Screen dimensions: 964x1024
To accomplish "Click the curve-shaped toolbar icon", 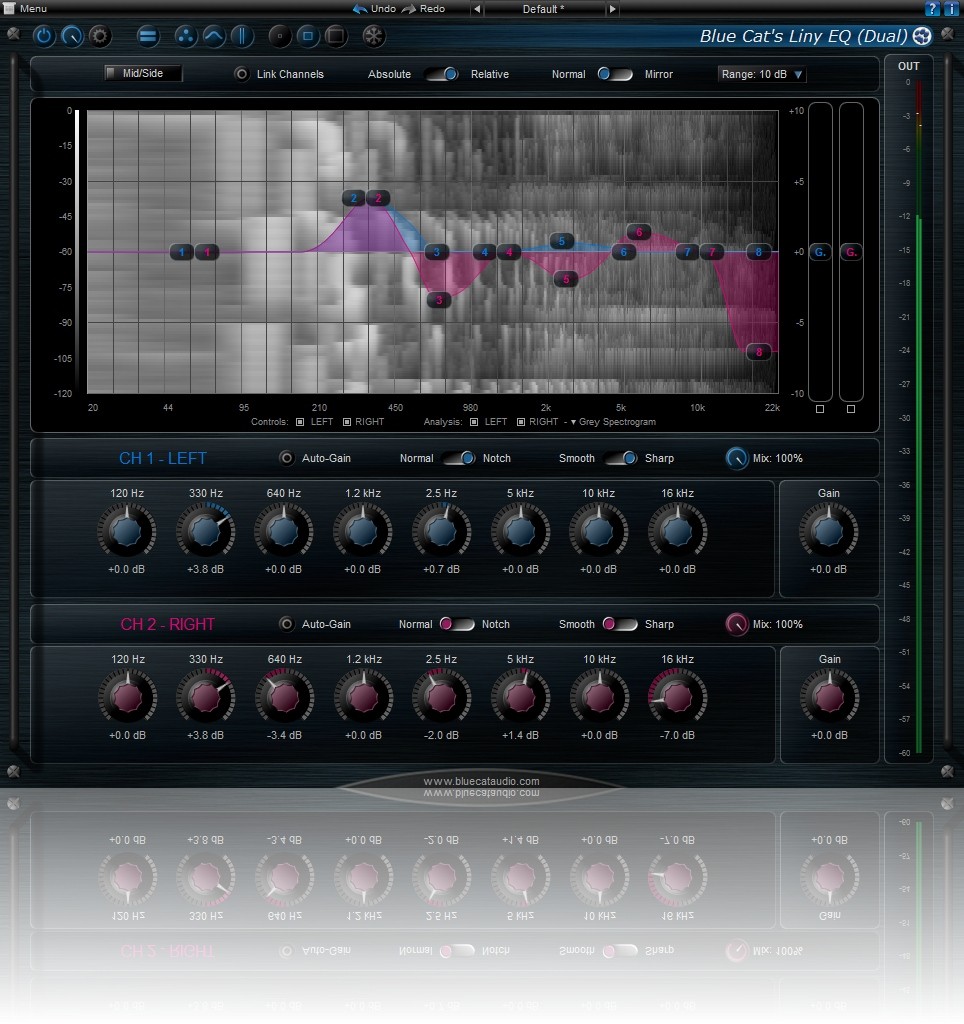I will pos(214,36).
